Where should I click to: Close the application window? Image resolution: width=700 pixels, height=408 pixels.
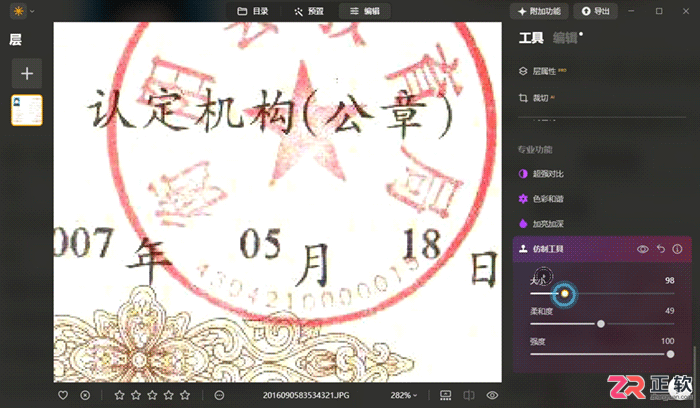pyautogui.click(x=686, y=11)
